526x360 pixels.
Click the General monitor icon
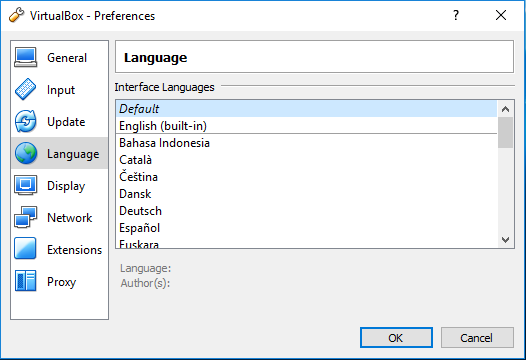(25, 57)
